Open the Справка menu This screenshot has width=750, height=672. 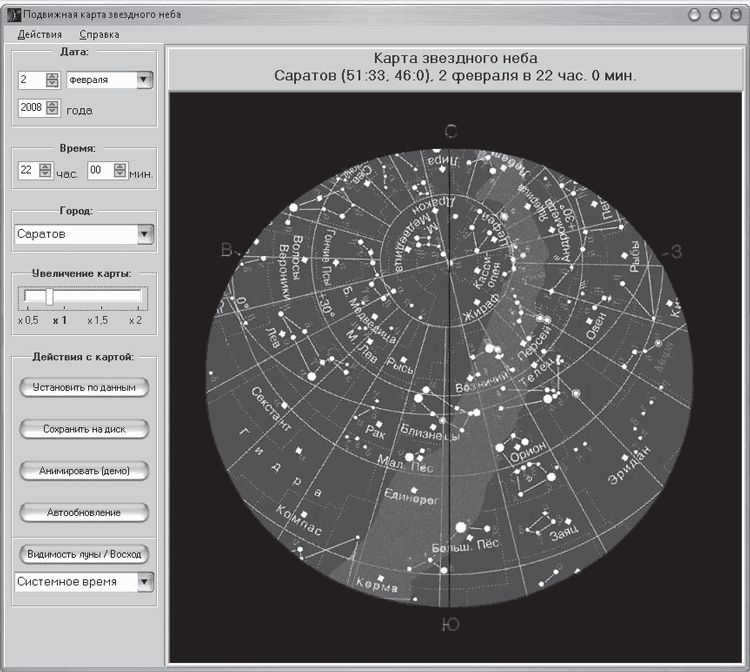[99, 34]
